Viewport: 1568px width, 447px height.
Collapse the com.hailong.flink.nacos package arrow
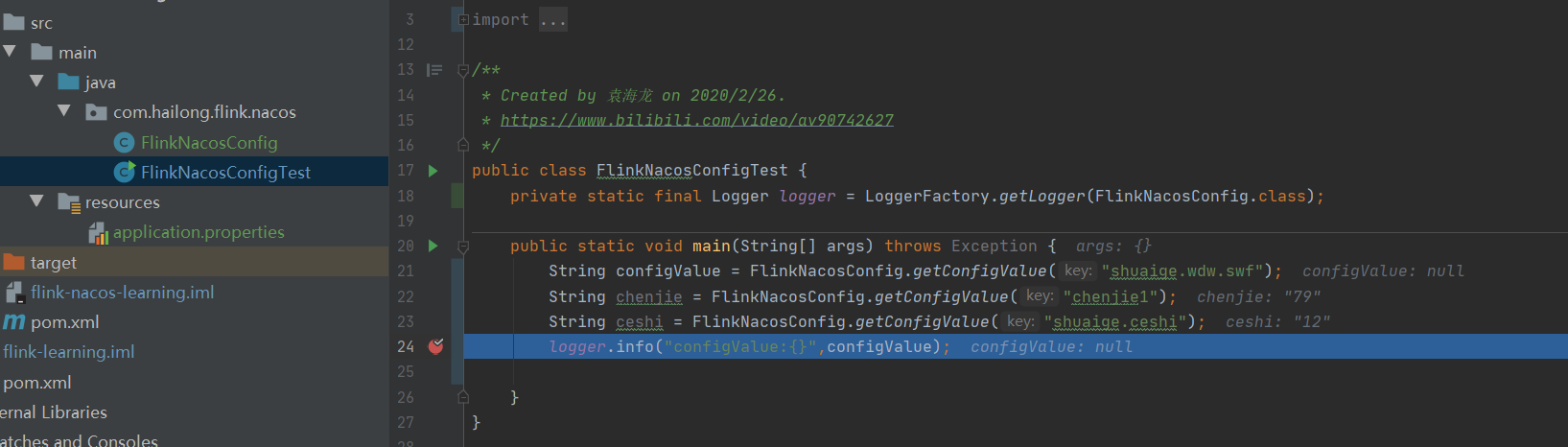pyautogui.click(x=63, y=111)
